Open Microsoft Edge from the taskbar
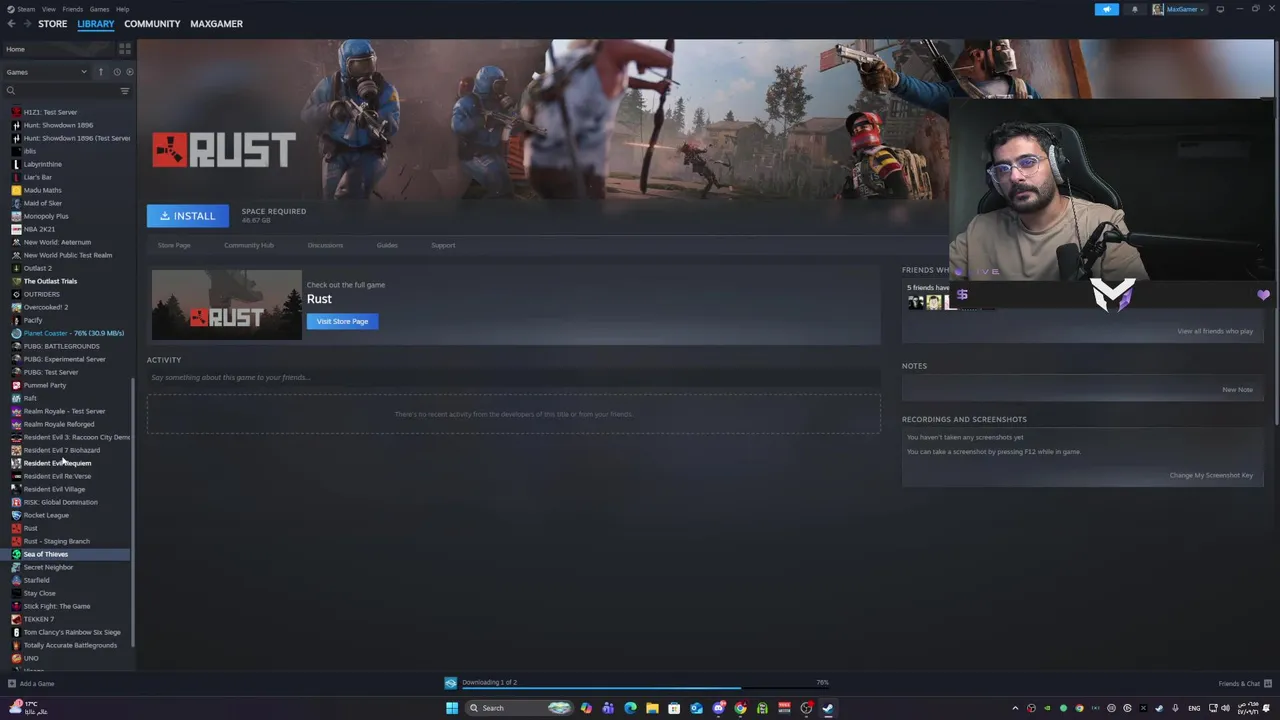This screenshot has height=720, width=1280. click(630, 708)
